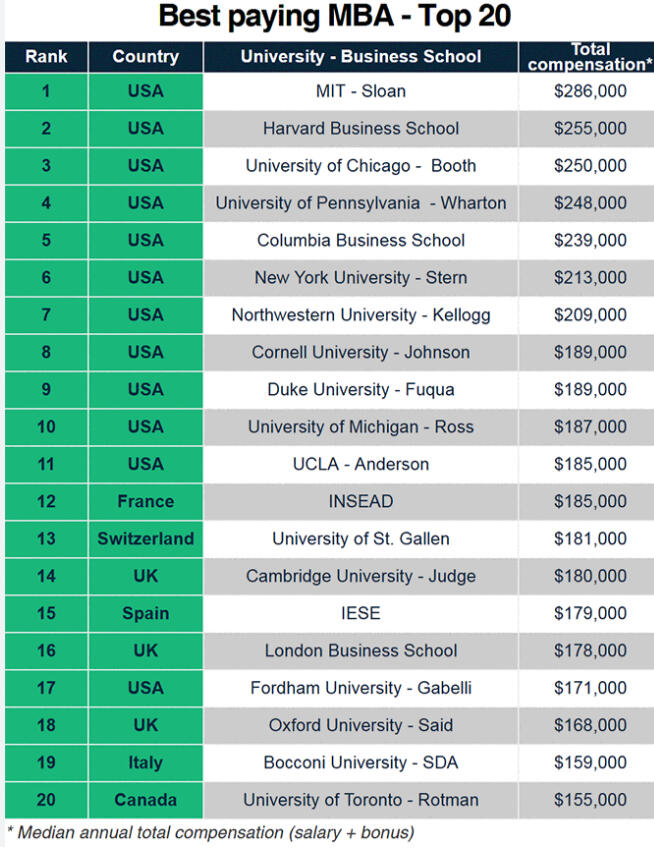Viewport: 654px width, 853px height.
Task: Select the INSEAD school cell
Action: pyautogui.click(x=360, y=501)
